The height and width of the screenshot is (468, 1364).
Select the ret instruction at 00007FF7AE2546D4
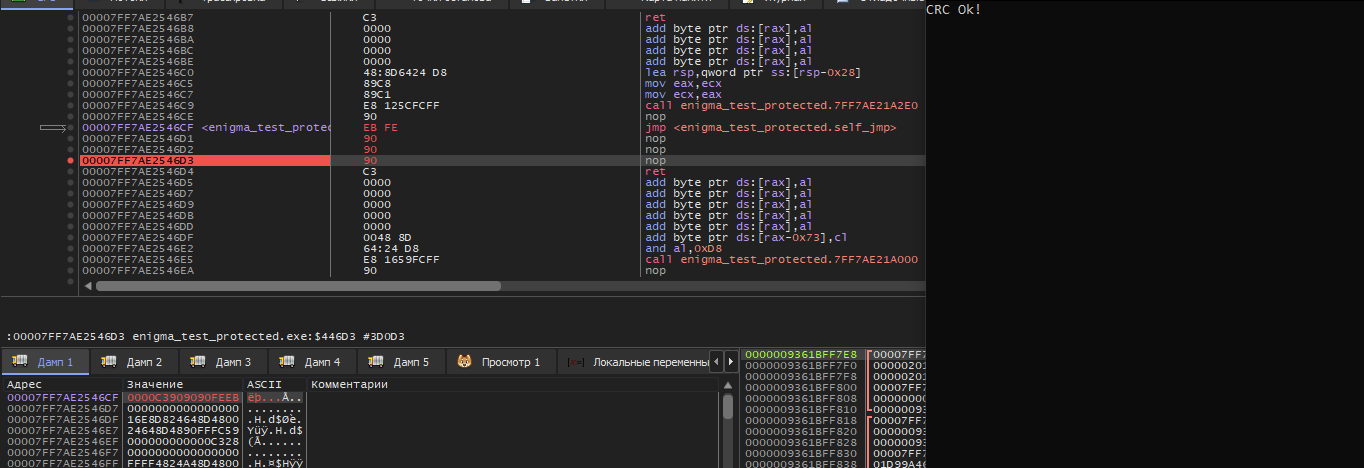(655, 171)
